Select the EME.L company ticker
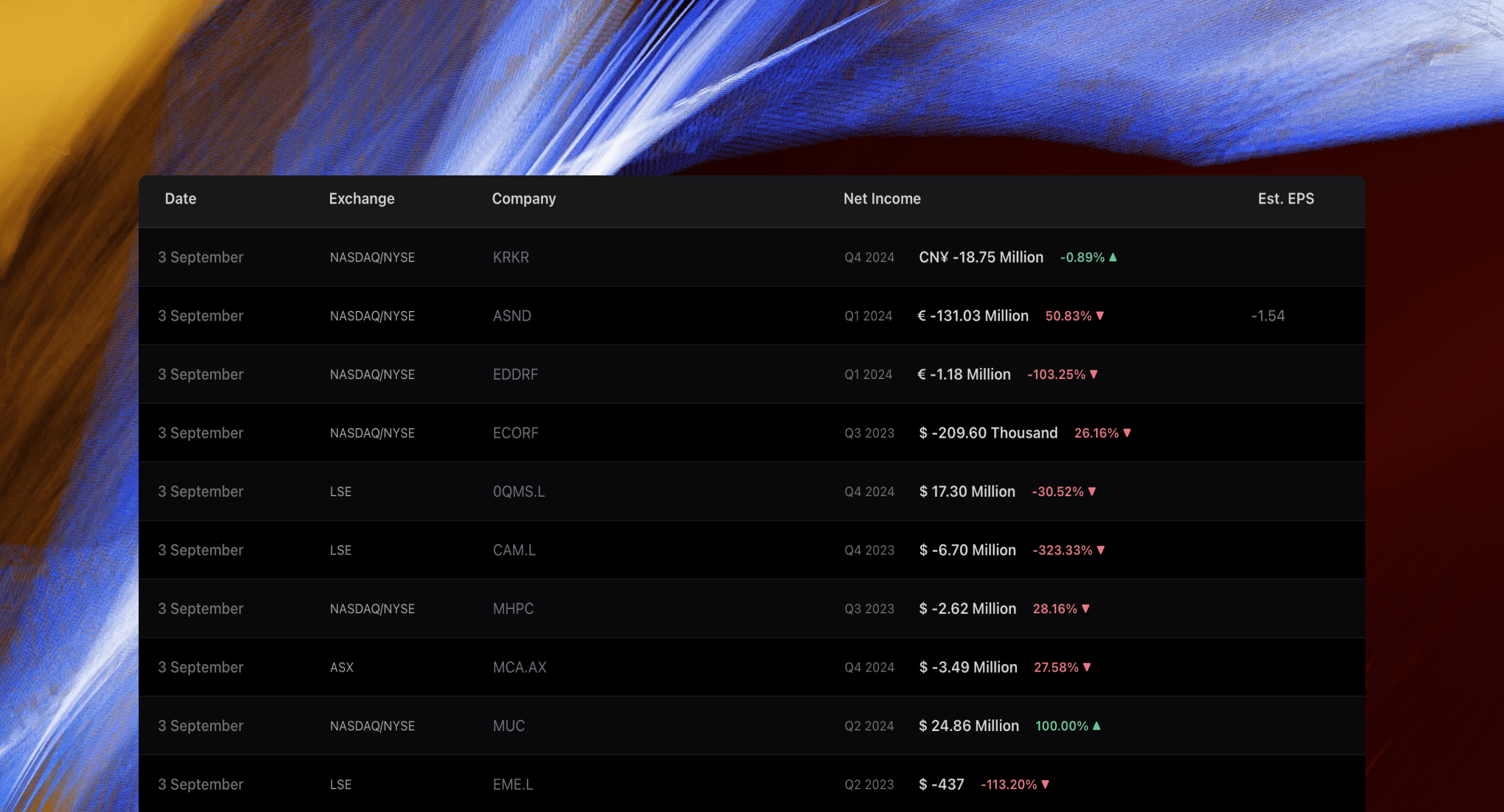This screenshot has width=1504, height=812. (513, 784)
